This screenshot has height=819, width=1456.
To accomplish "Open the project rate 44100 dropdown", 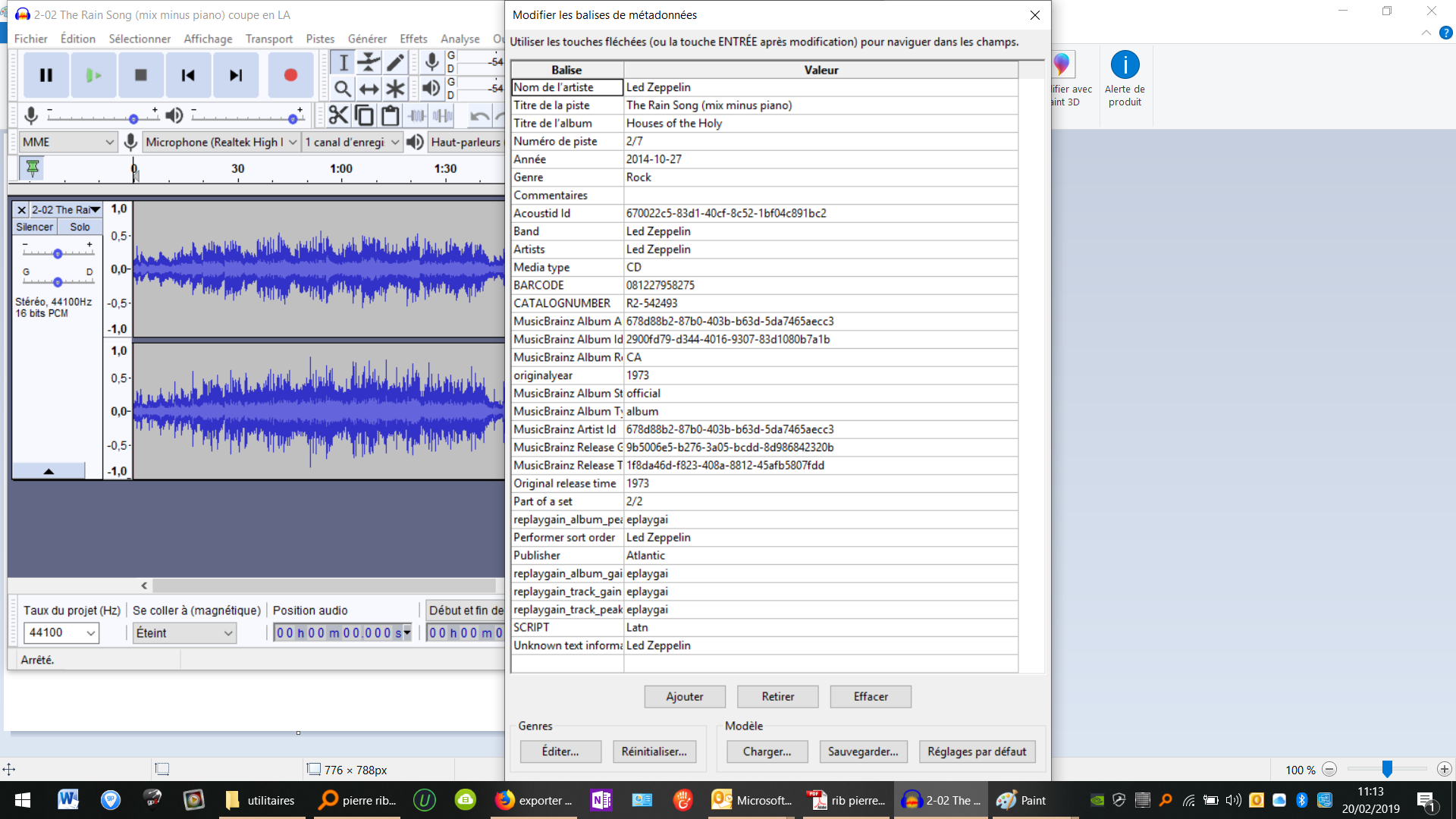I will (61, 632).
